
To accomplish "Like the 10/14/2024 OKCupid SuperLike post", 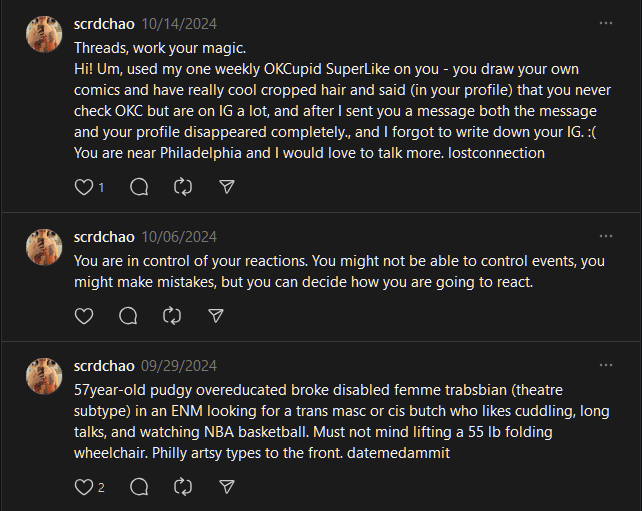I will [x=84, y=187].
